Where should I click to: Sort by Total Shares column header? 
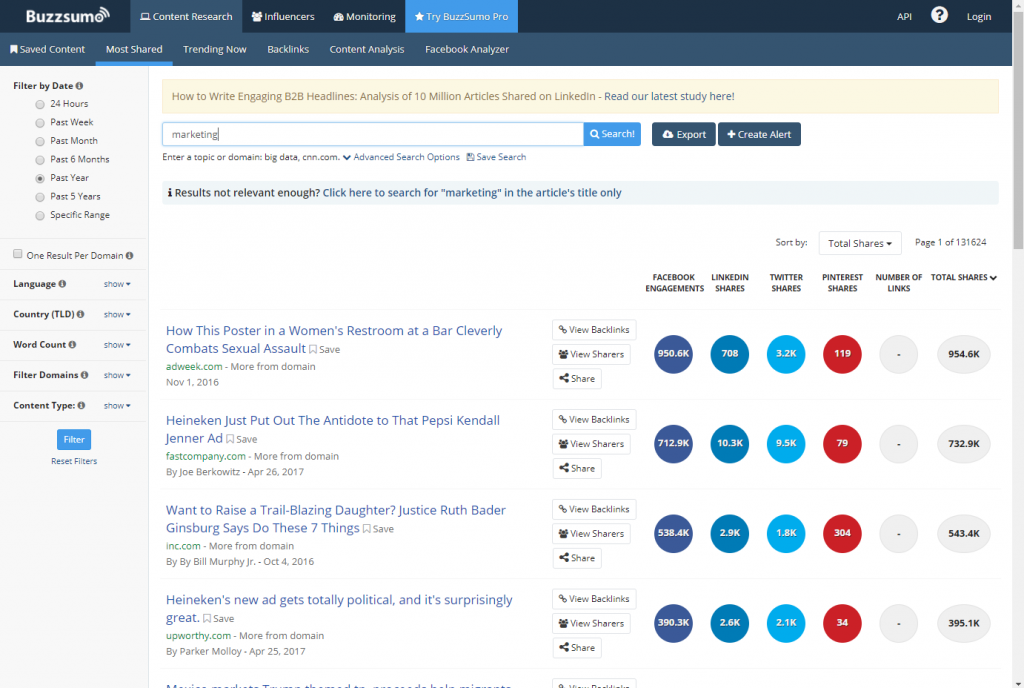pos(963,277)
